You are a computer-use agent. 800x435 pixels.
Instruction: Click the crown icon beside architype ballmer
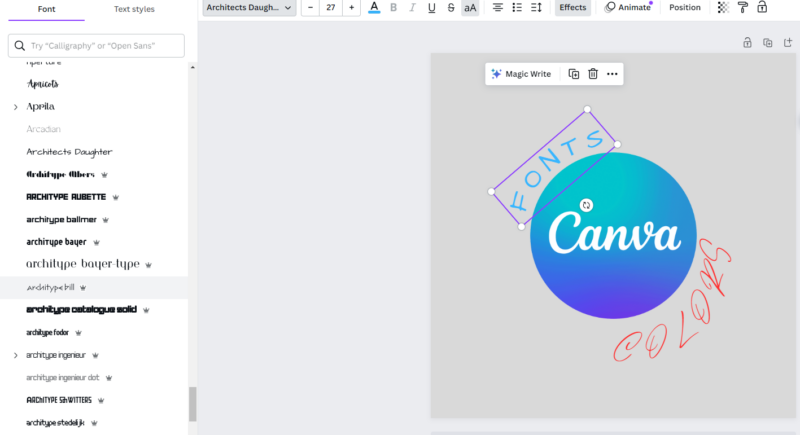click(106, 220)
